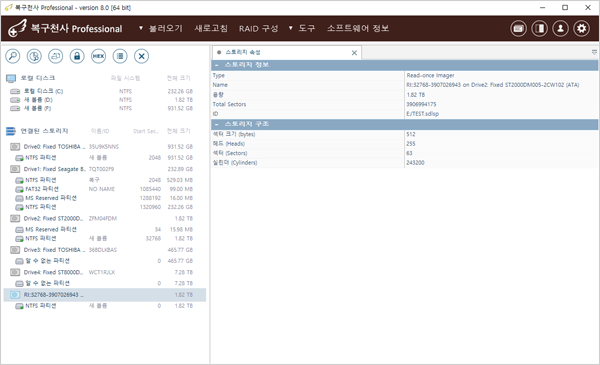This screenshot has height=365, width=600.
Task: Click the disk image tool icon beside the lock
Action: [x=55, y=56]
